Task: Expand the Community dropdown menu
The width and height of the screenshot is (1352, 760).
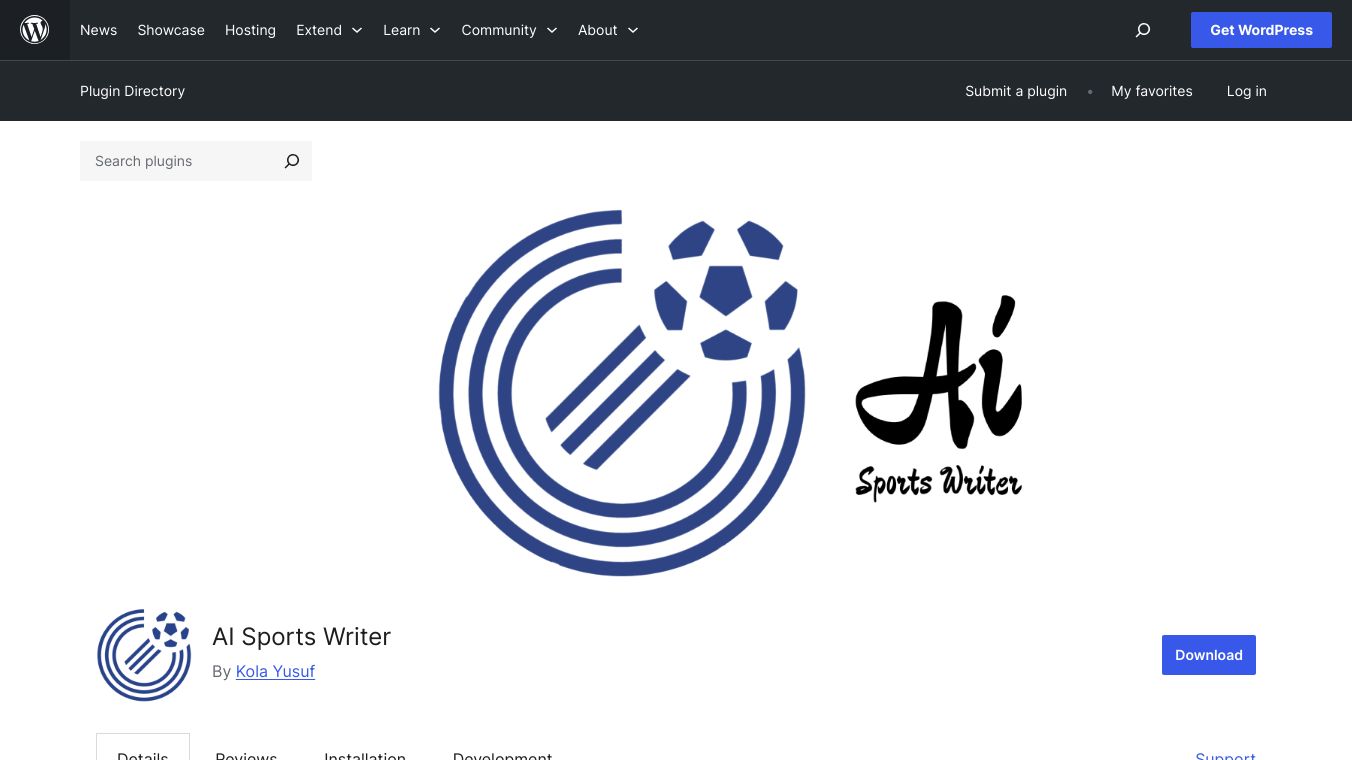Action: pos(509,30)
